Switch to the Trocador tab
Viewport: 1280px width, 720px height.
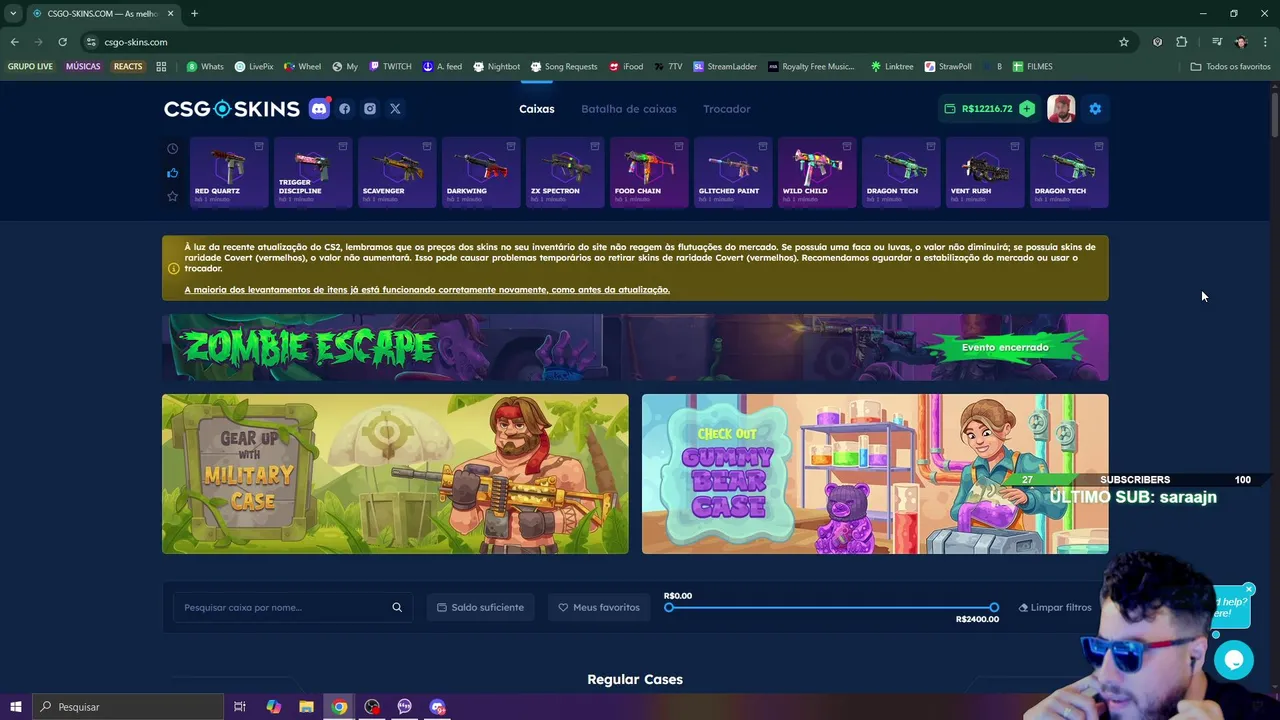pyautogui.click(x=727, y=109)
